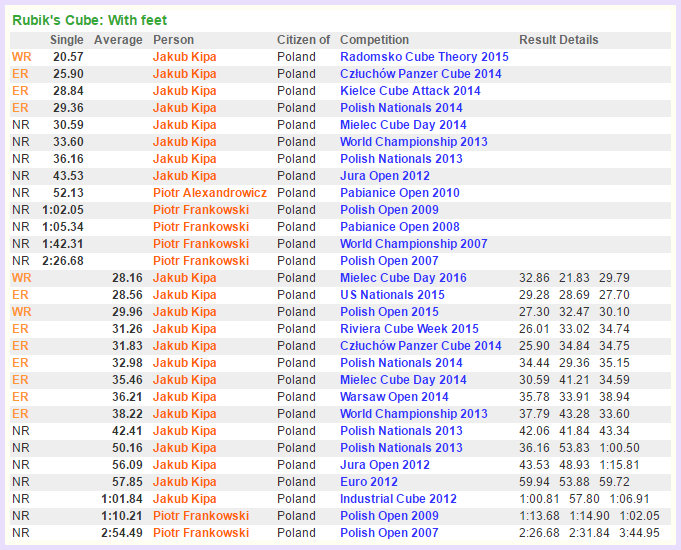
Task: Open Industrial Cube 2012 competition
Action: pyautogui.click(x=398, y=499)
